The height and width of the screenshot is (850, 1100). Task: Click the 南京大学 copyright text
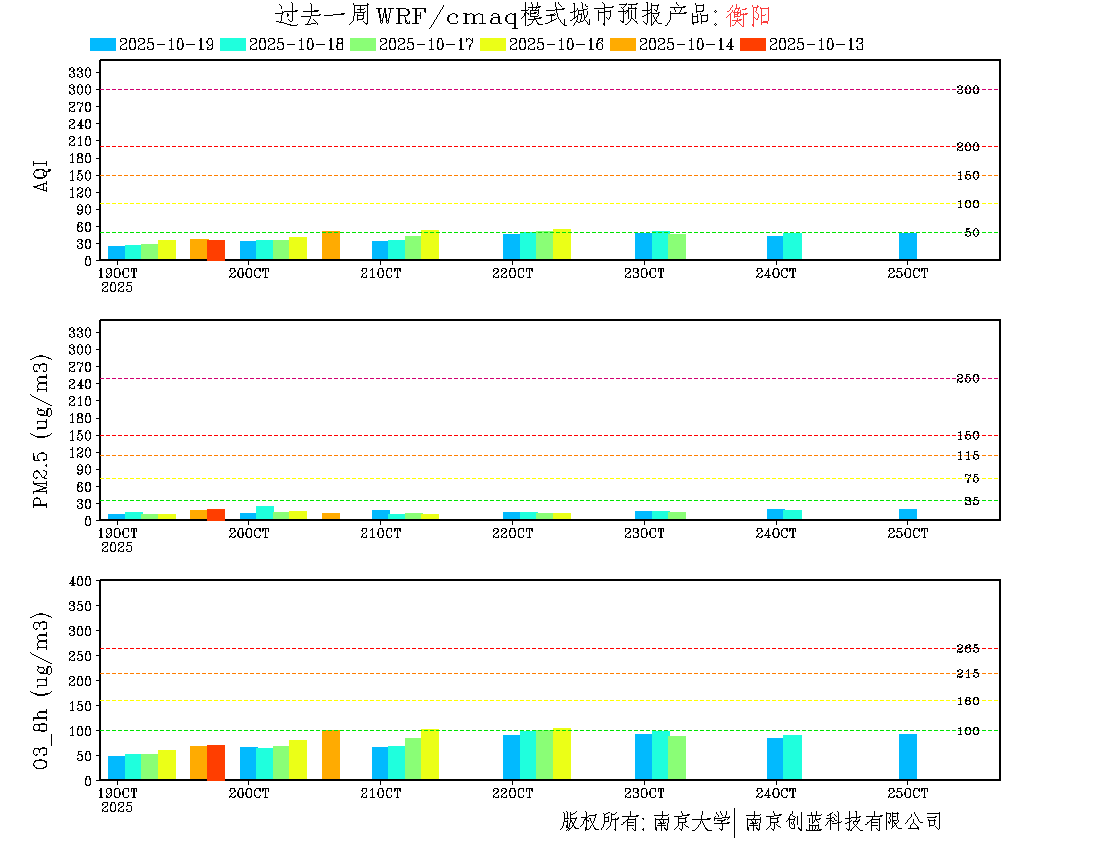(x=691, y=822)
